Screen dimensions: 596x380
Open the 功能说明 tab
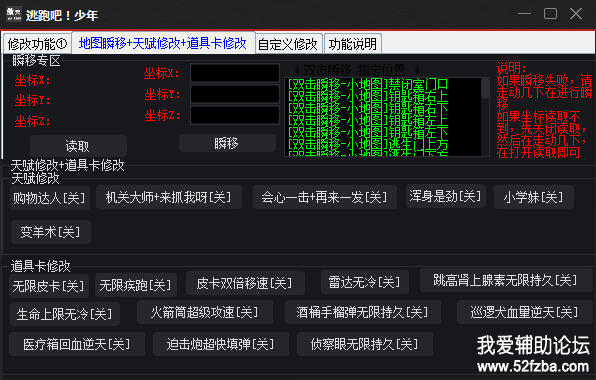[353, 44]
